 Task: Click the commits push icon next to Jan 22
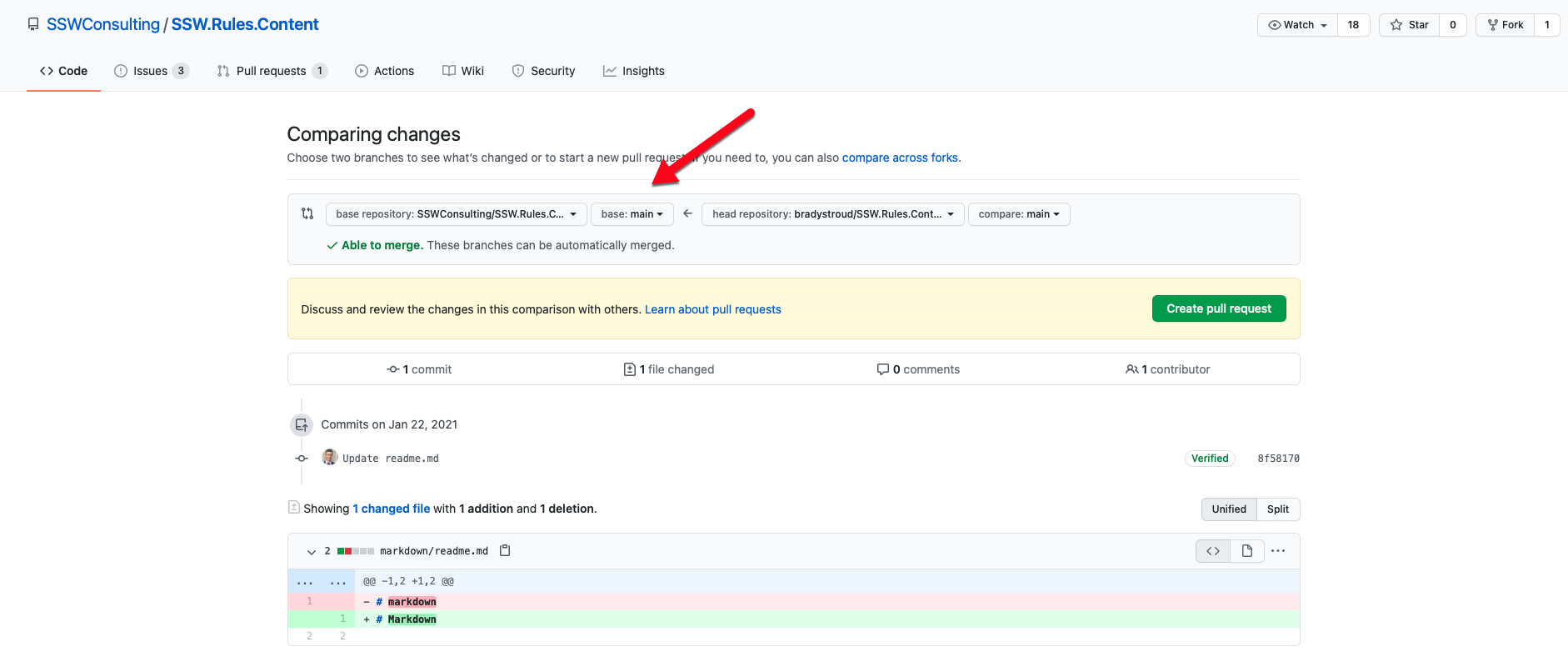(x=302, y=425)
